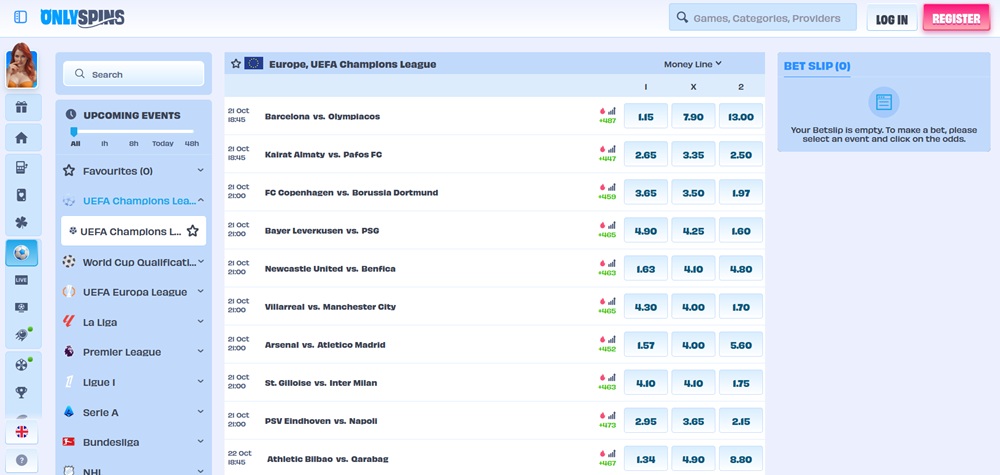
Task: Go to home via house icon
Action: (x=22, y=138)
